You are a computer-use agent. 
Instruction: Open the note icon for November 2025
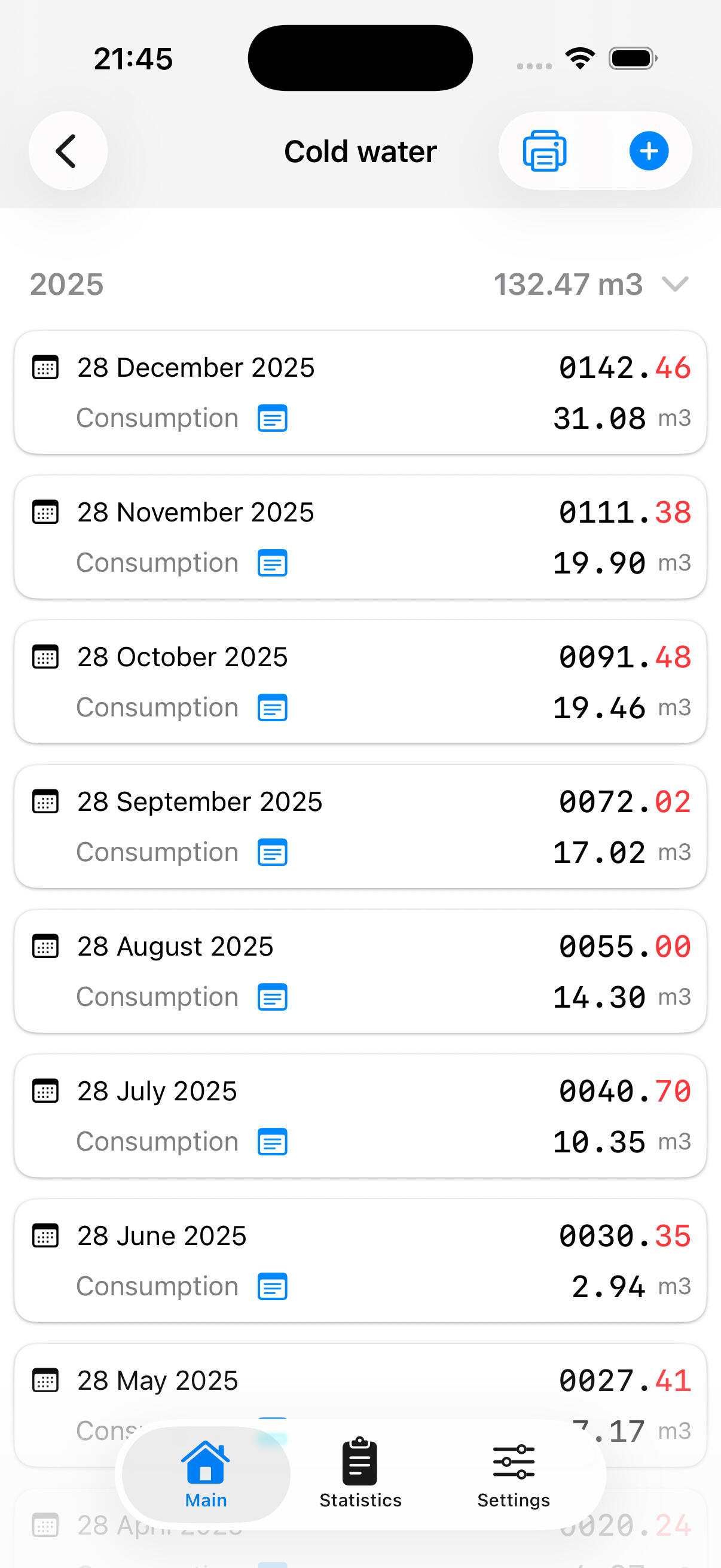pyautogui.click(x=272, y=563)
